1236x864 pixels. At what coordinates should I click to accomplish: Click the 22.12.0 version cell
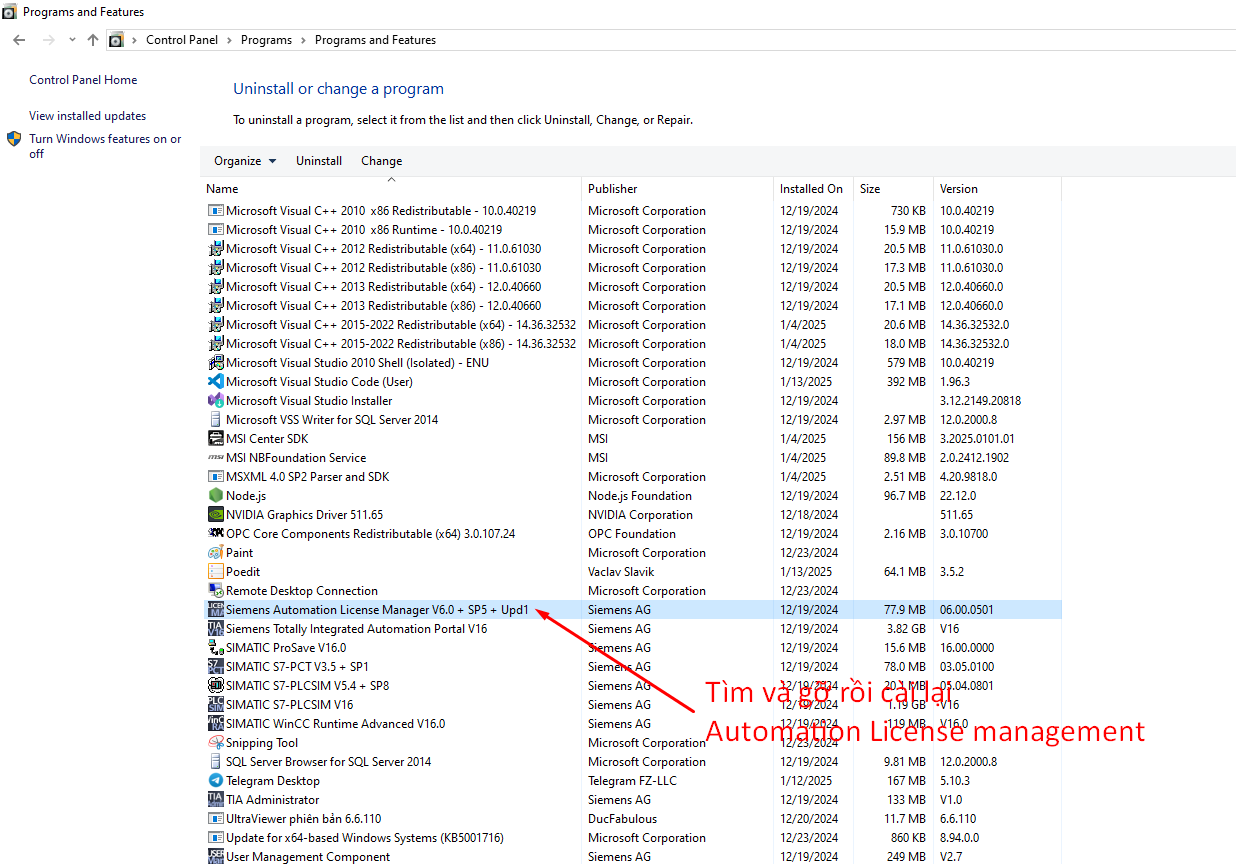[959, 495]
